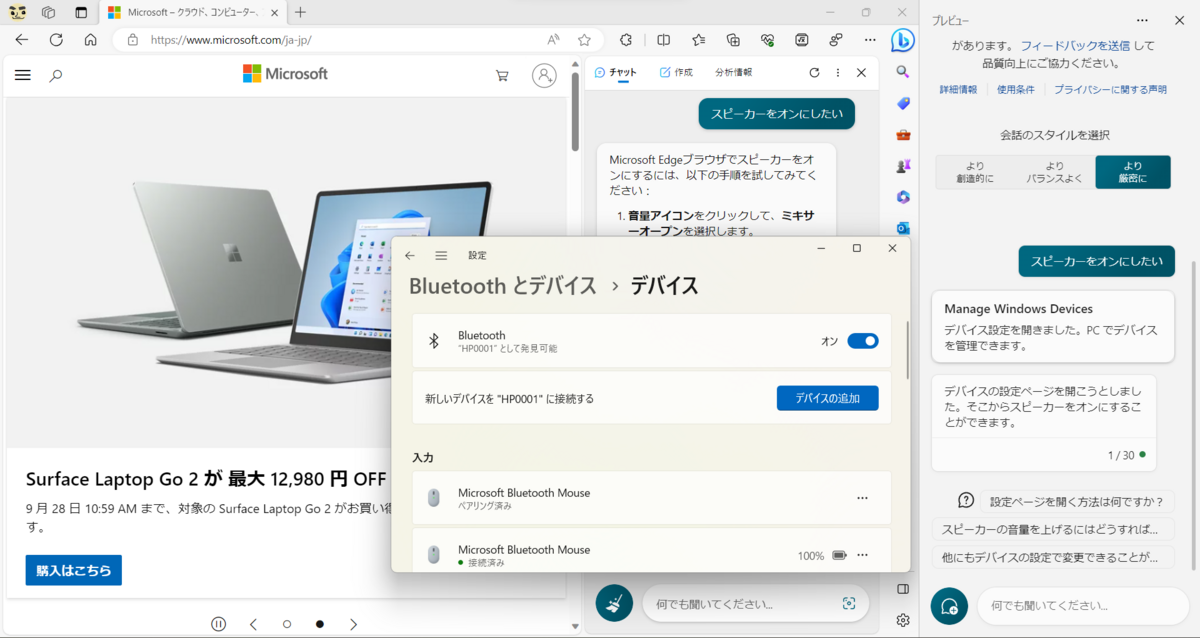Choose the スピーカーの音量を上げるには suggestion
Screen dimensions: 1200x638
pos(1053,529)
